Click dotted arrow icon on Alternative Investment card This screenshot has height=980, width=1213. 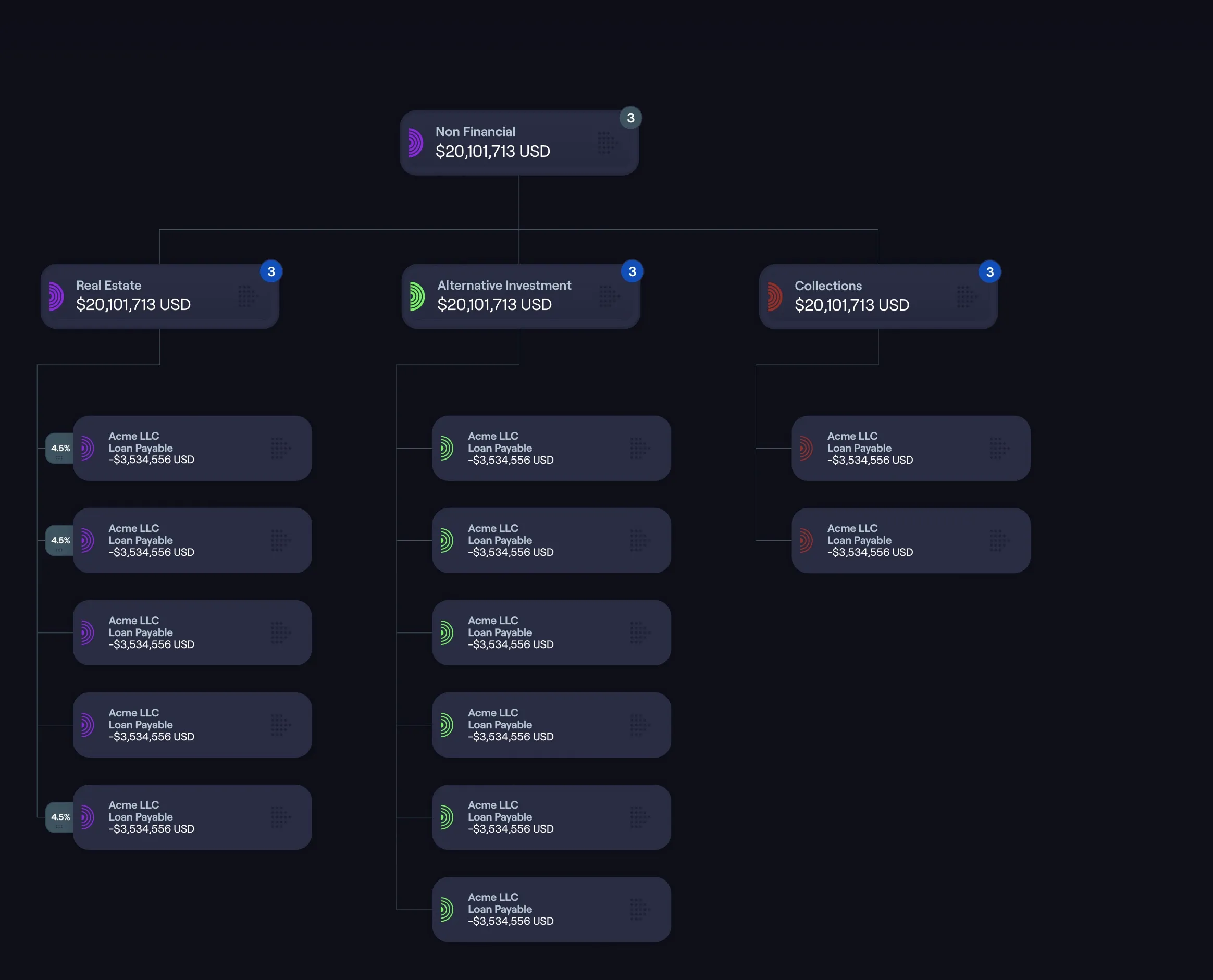point(609,296)
